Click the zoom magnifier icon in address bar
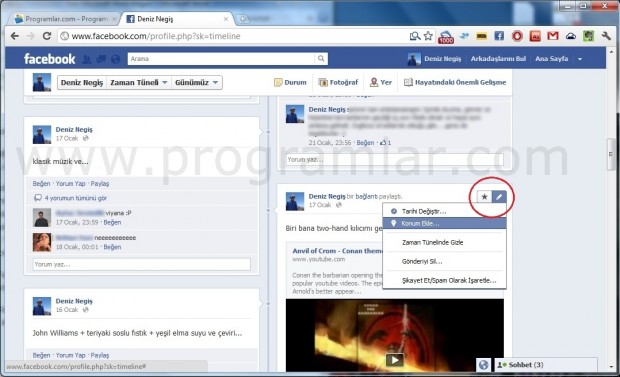Image resolution: width=620 pixels, height=377 pixels. click(x=414, y=36)
